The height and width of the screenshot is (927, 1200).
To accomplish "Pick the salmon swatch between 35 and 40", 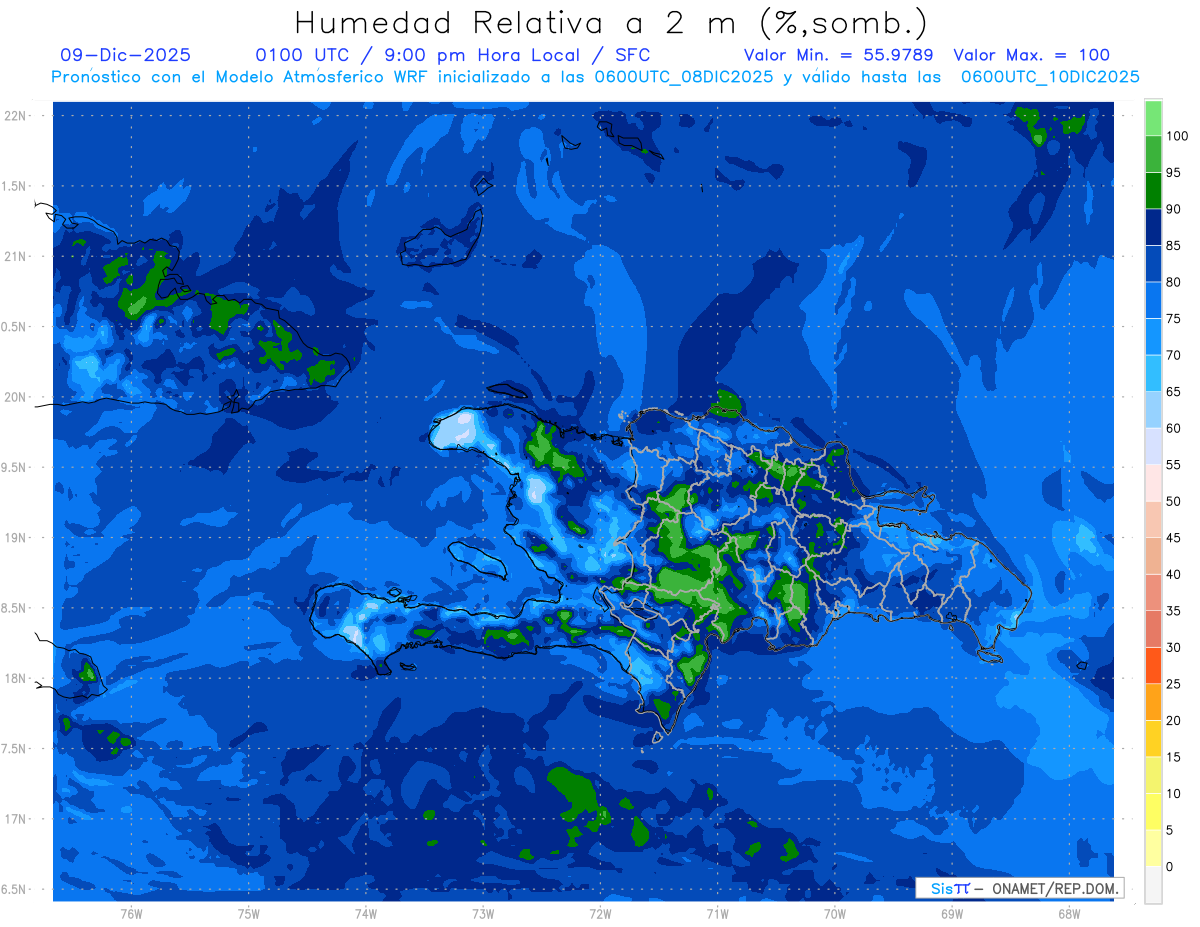I will point(1153,593).
